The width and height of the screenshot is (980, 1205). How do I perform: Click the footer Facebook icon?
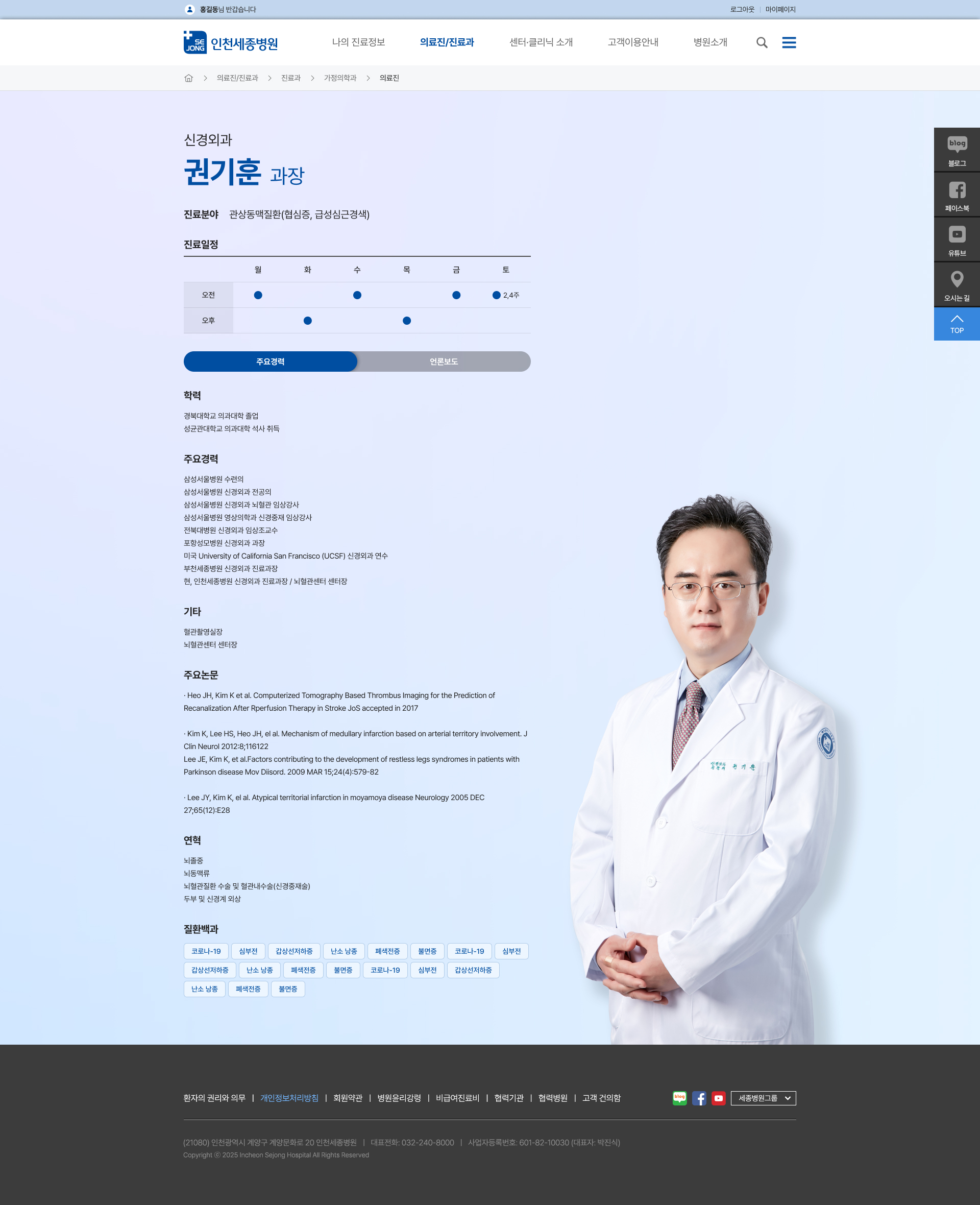[x=699, y=1098]
